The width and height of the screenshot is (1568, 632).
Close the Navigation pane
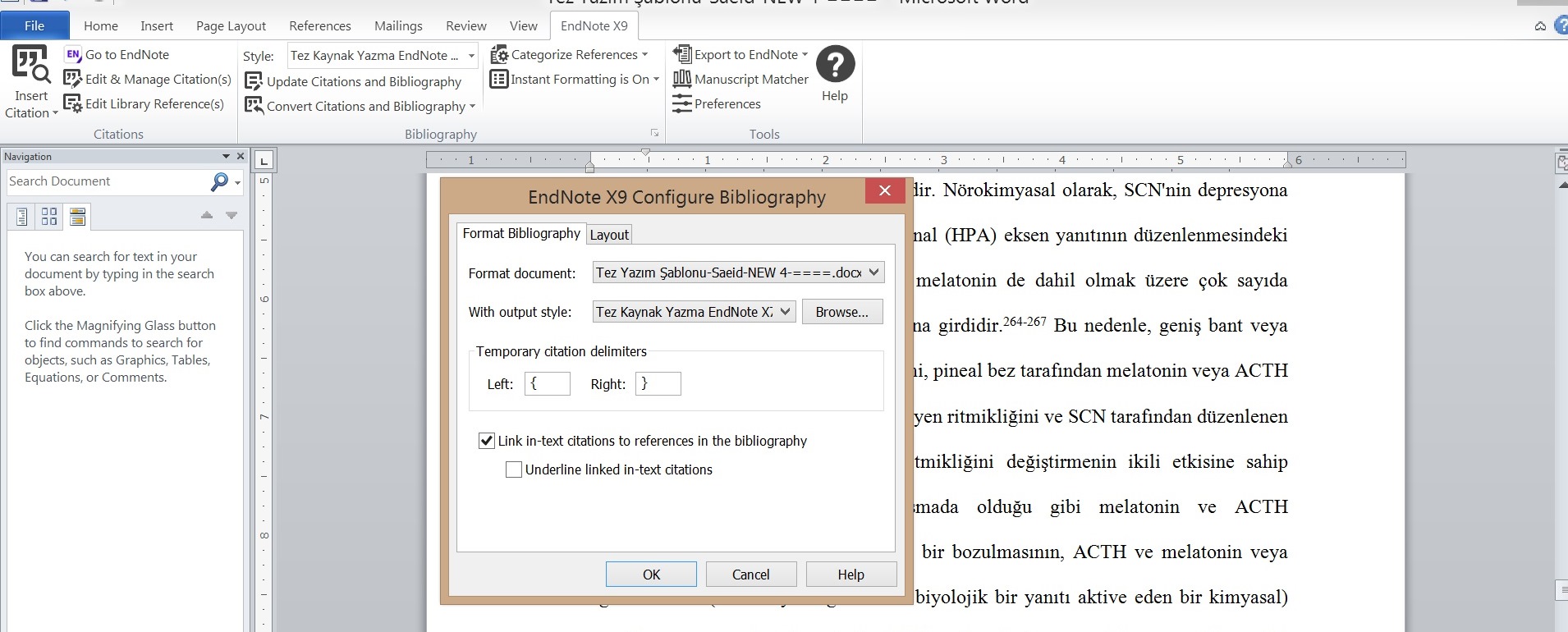241,156
